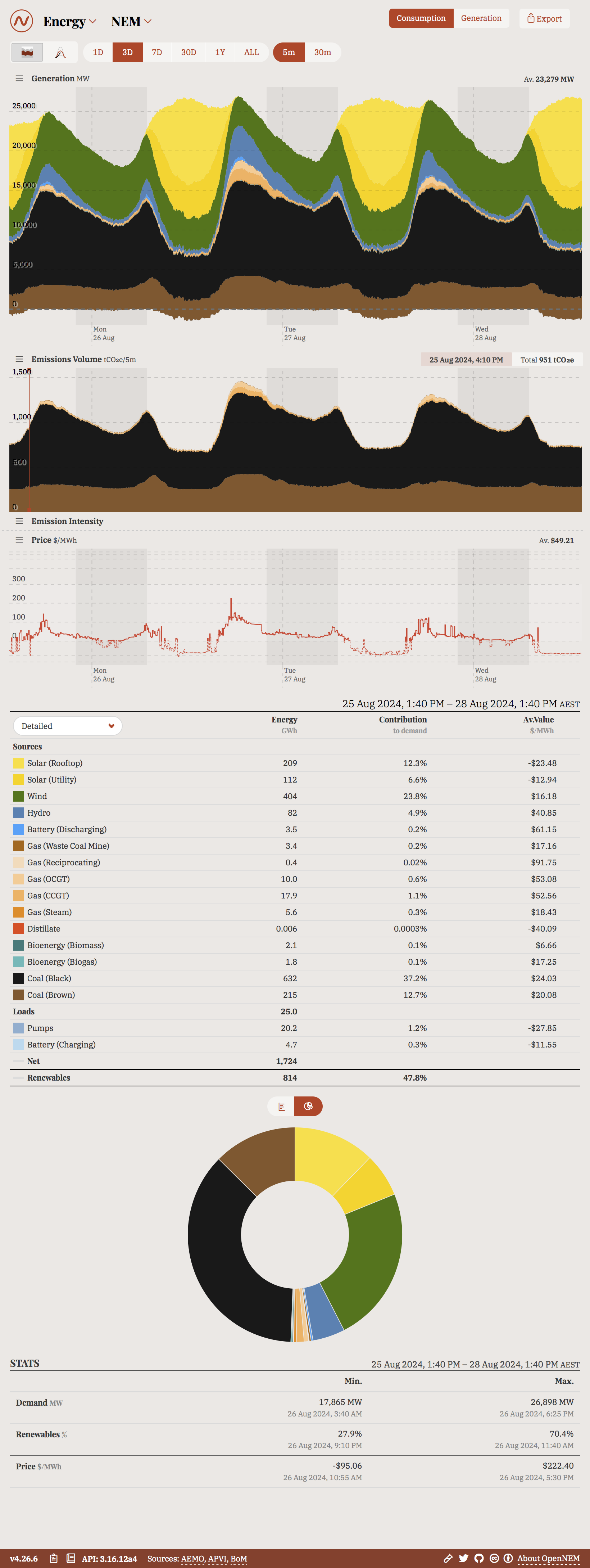The image size is (590, 1568).
Task: Open the Twitter link in footer
Action: pyautogui.click(x=463, y=1558)
